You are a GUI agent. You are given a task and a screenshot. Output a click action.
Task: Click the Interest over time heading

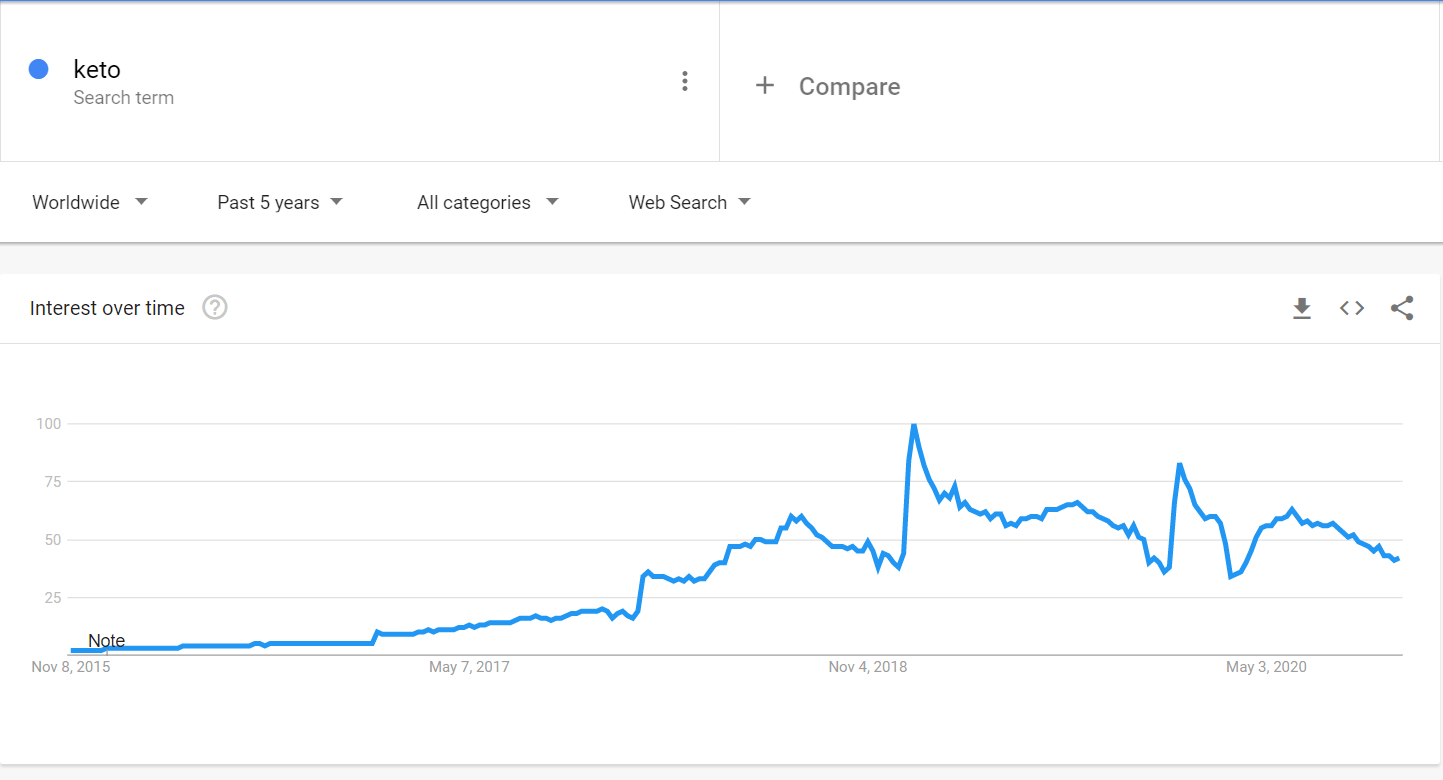(107, 308)
